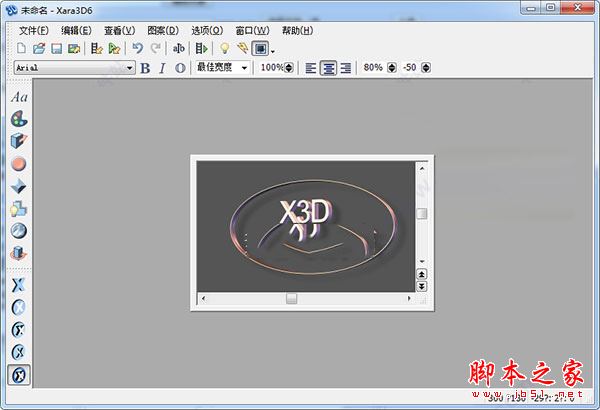Toggle outline text style button

(180, 68)
